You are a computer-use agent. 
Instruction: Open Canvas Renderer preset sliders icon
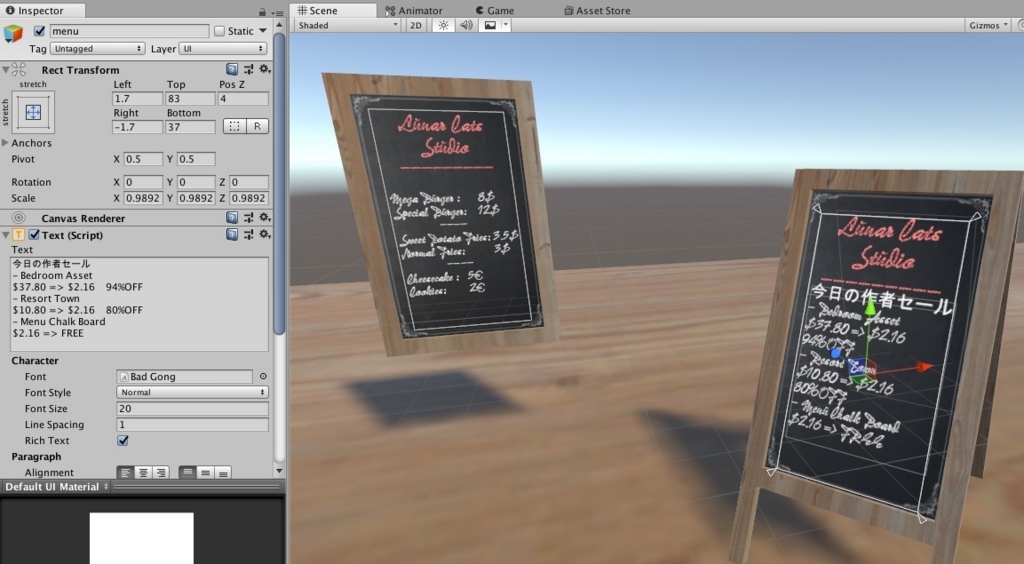click(248, 217)
